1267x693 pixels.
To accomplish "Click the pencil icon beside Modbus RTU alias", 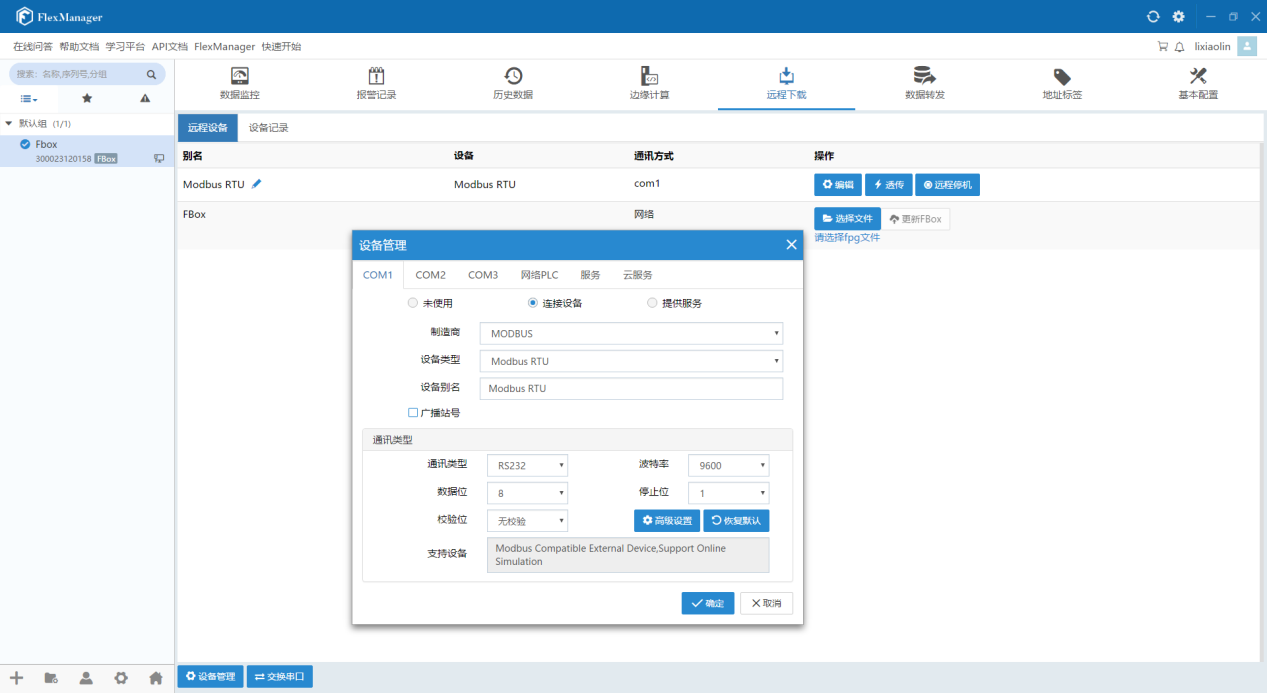I will tap(257, 184).
